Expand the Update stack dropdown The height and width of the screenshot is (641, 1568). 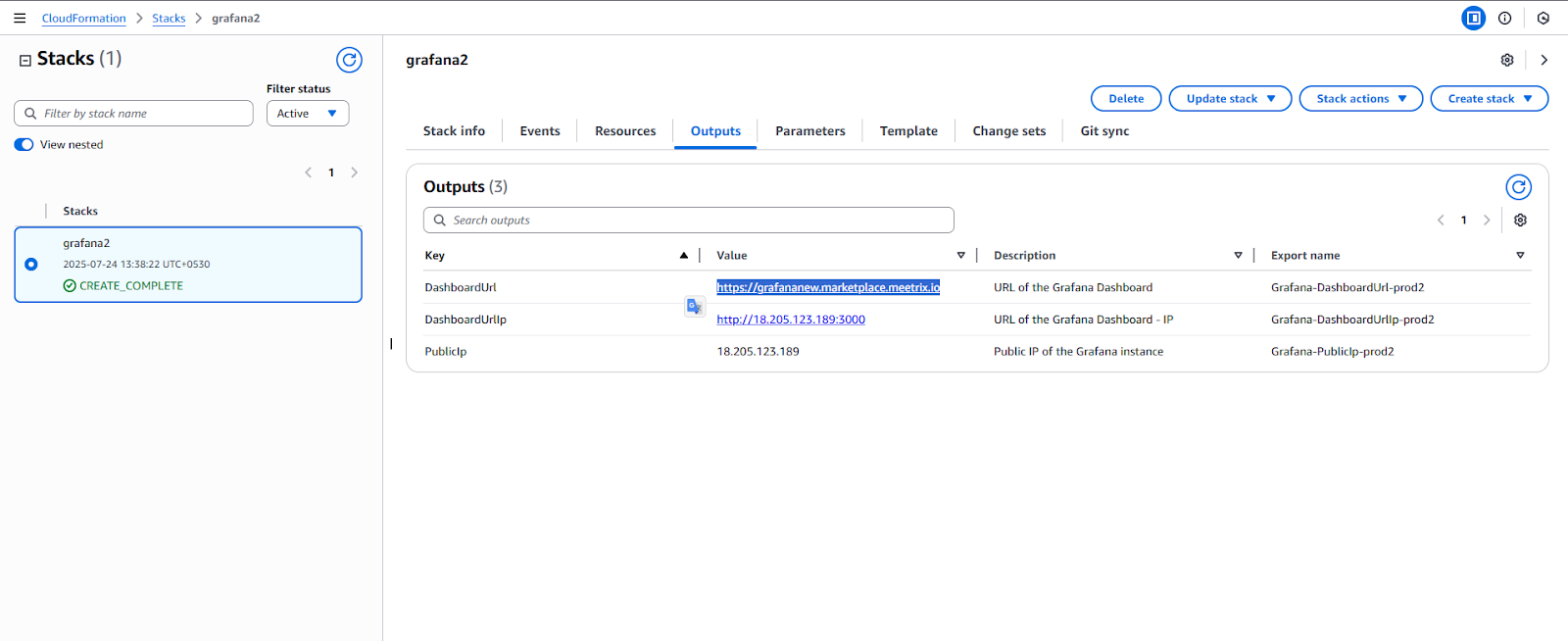[1230, 99]
